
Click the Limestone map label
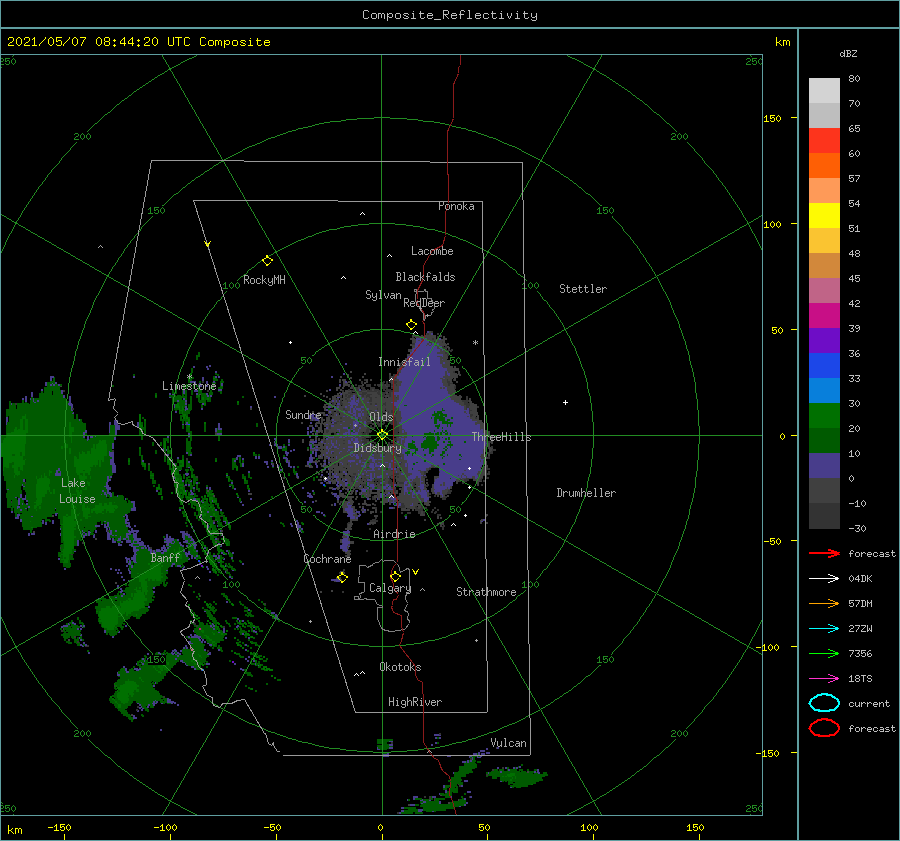(189, 386)
